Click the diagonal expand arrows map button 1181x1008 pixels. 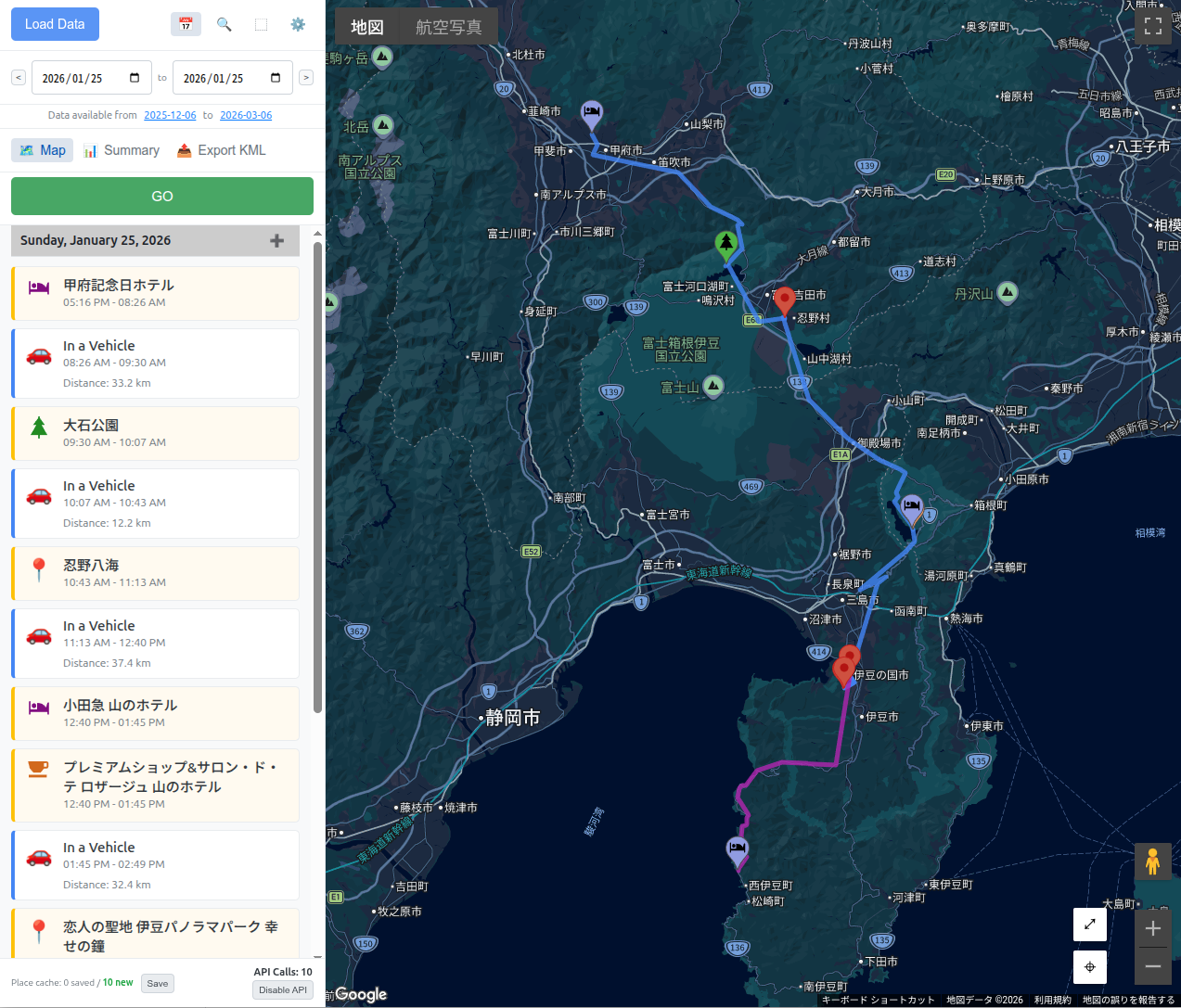point(1090,924)
